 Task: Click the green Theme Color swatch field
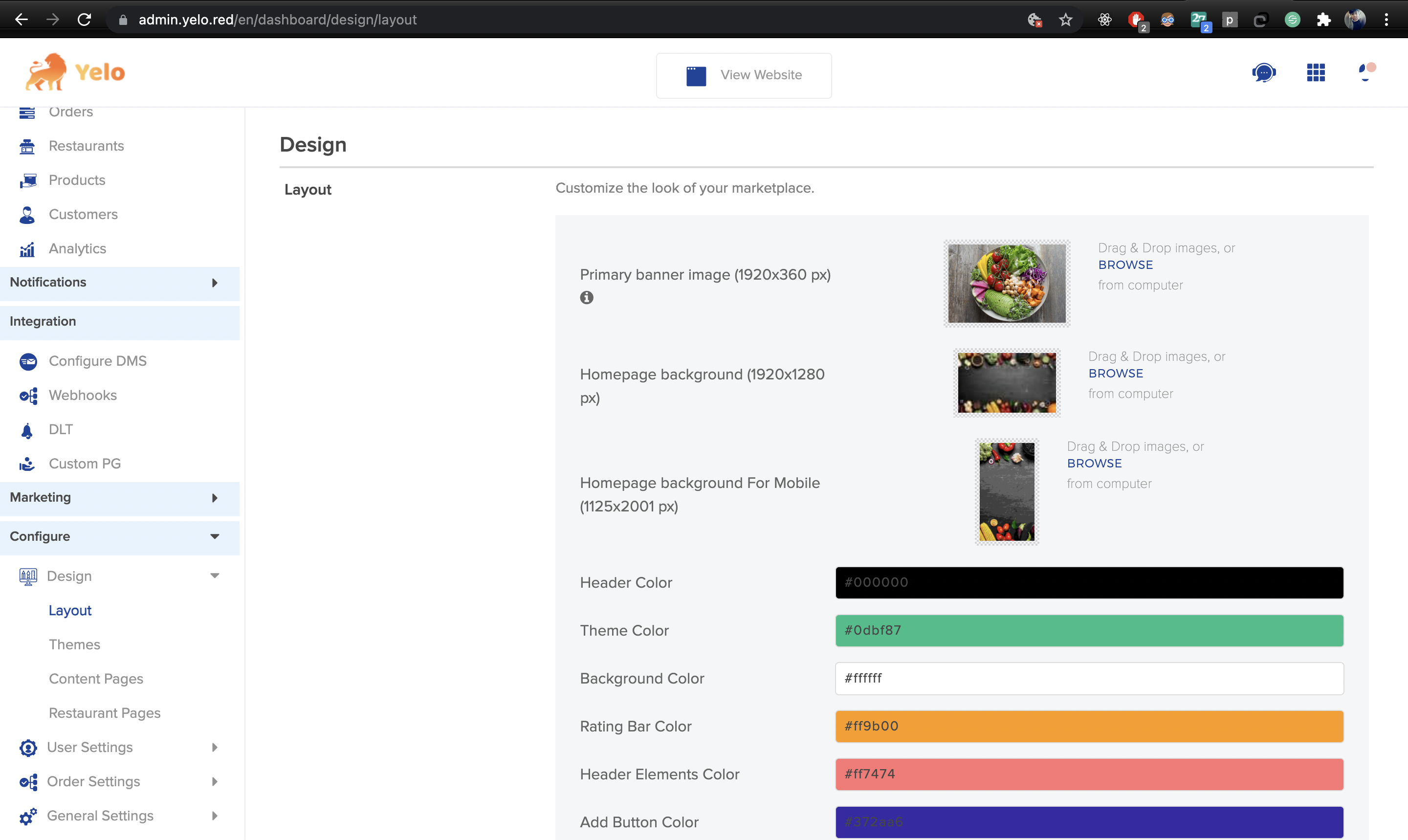click(x=1089, y=630)
